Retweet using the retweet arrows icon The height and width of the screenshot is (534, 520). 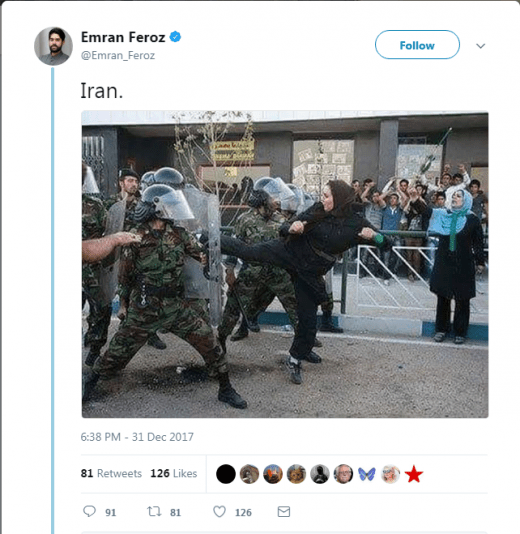pos(154,511)
